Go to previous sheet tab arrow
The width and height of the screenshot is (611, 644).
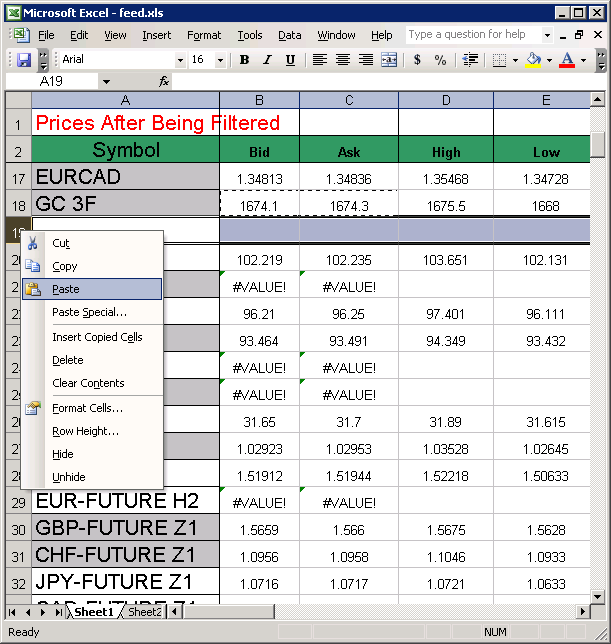click(28, 612)
